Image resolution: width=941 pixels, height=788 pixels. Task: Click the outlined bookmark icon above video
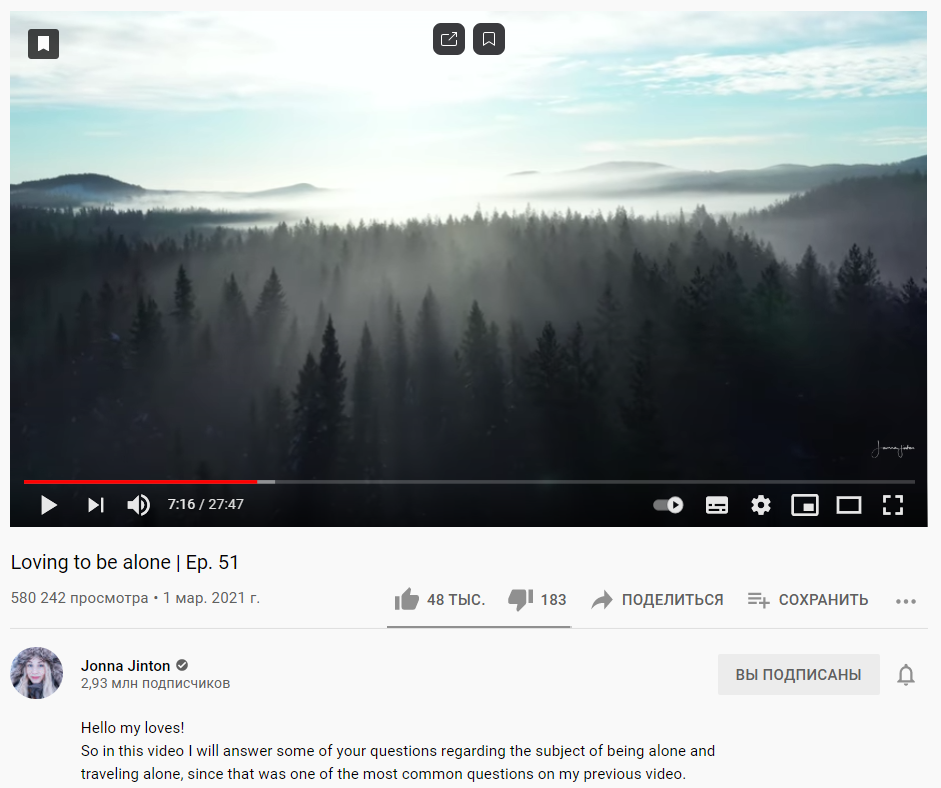coord(489,39)
